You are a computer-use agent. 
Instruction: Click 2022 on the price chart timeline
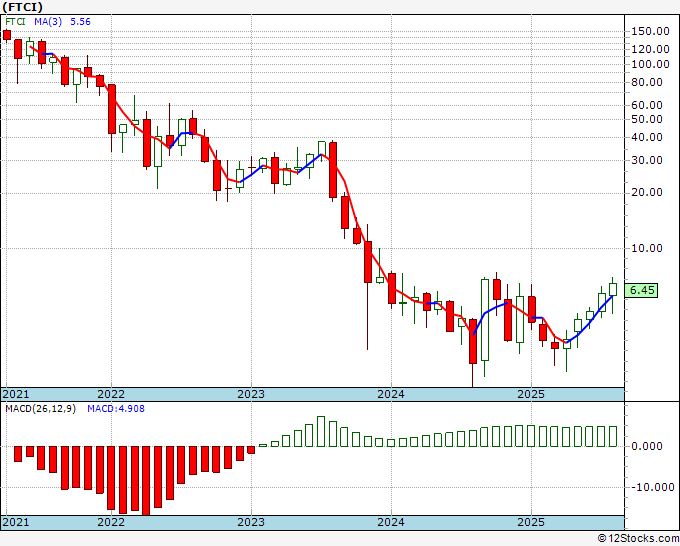point(111,394)
